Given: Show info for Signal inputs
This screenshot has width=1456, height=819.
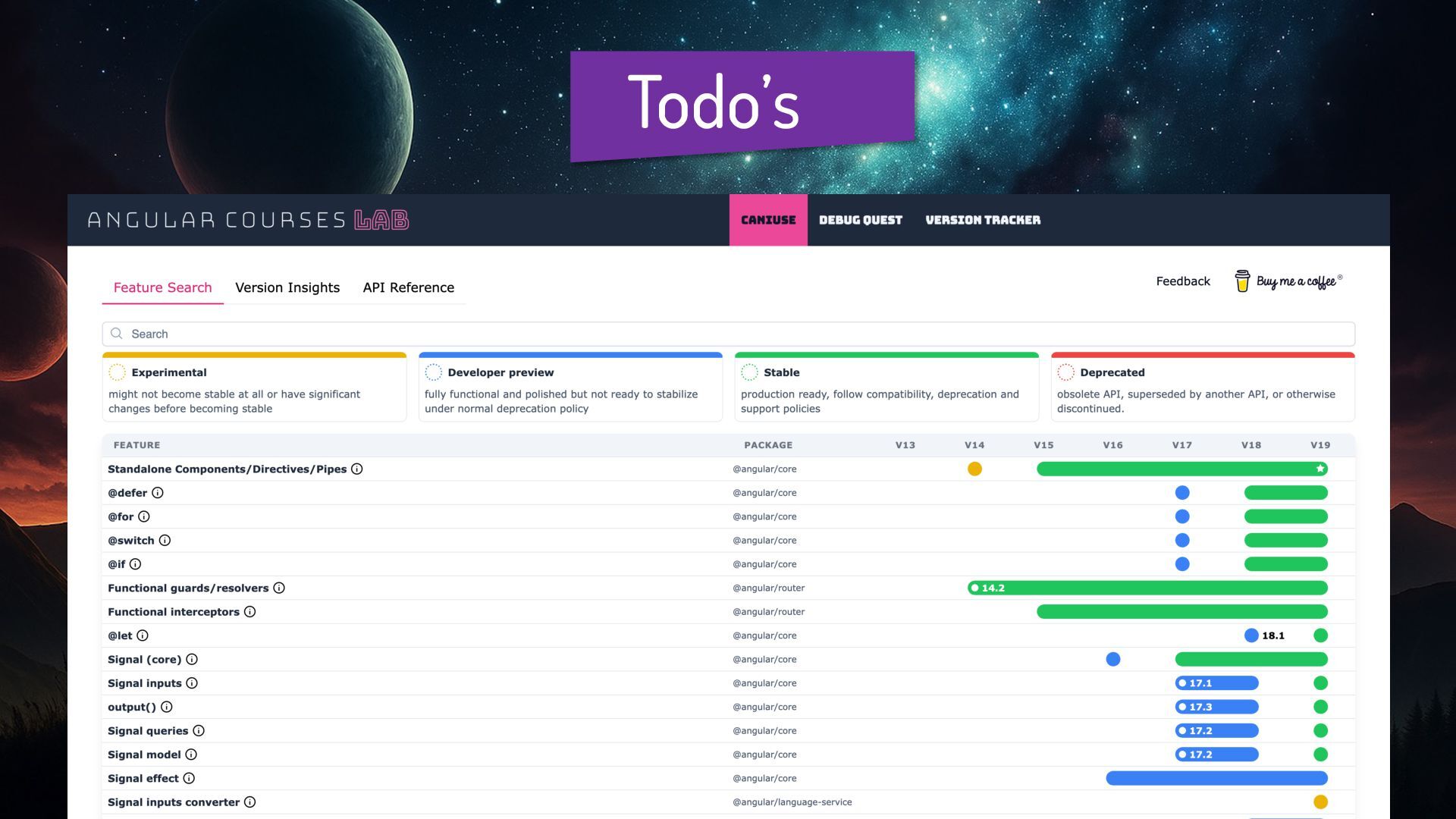Looking at the screenshot, I should coord(192,683).
